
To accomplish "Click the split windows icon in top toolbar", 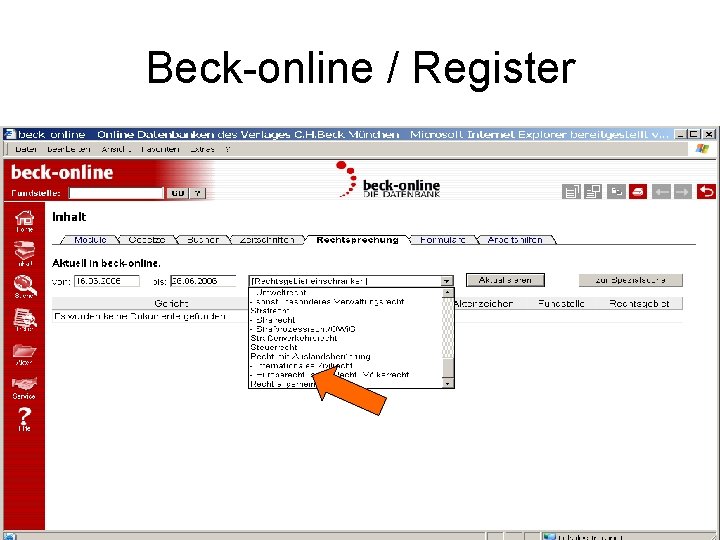I will pyautogui.click(x=593, y=191).
